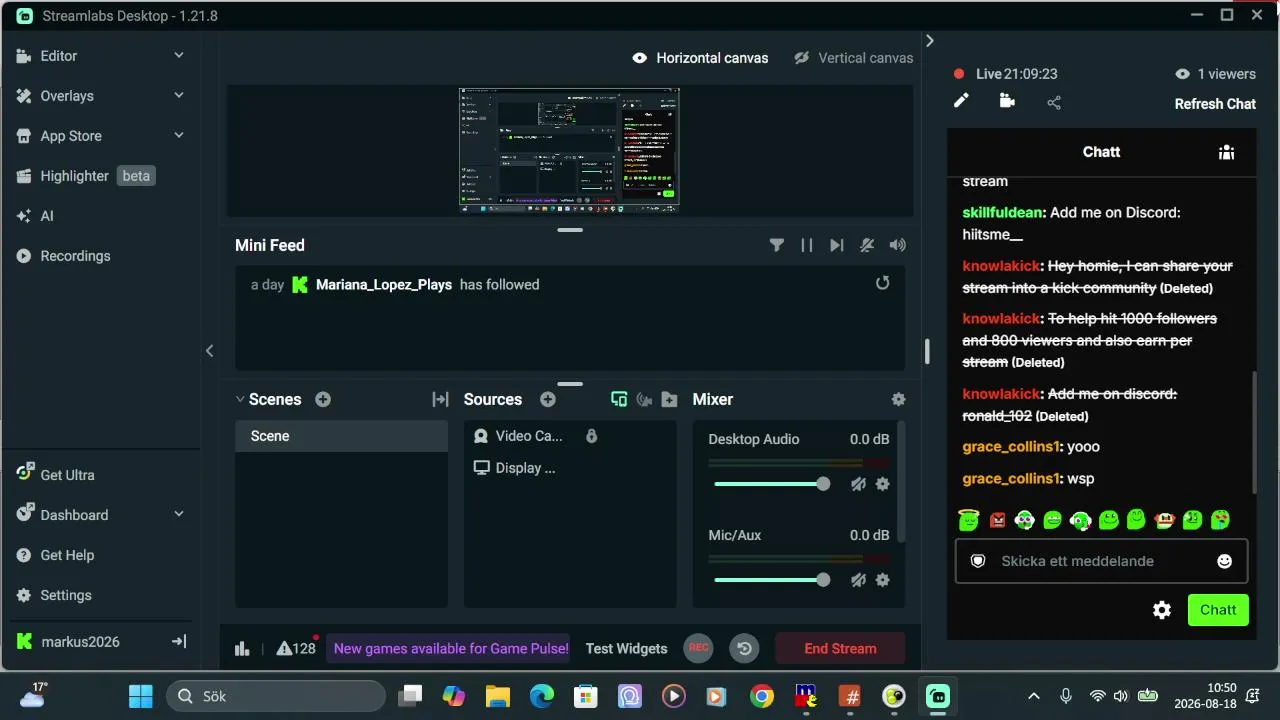Open chat settings gear next to Chatt button
The width and height of the screenshot is (1280, 720).
click(x=1162, y=610)
